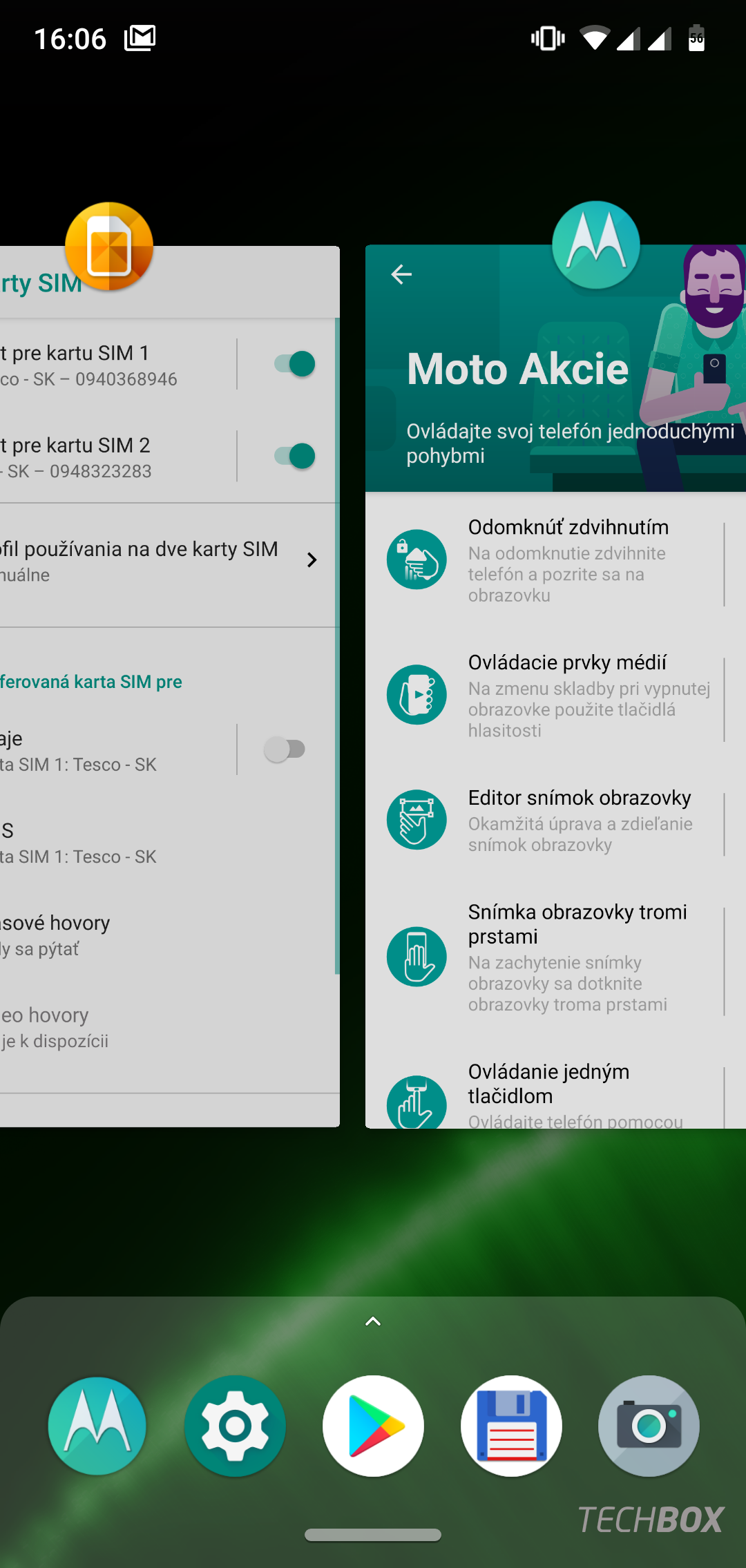This screenshot has height=1568, width=746.
Task: Expand the app drawer with the up arrow
Action: point(373,1321)
